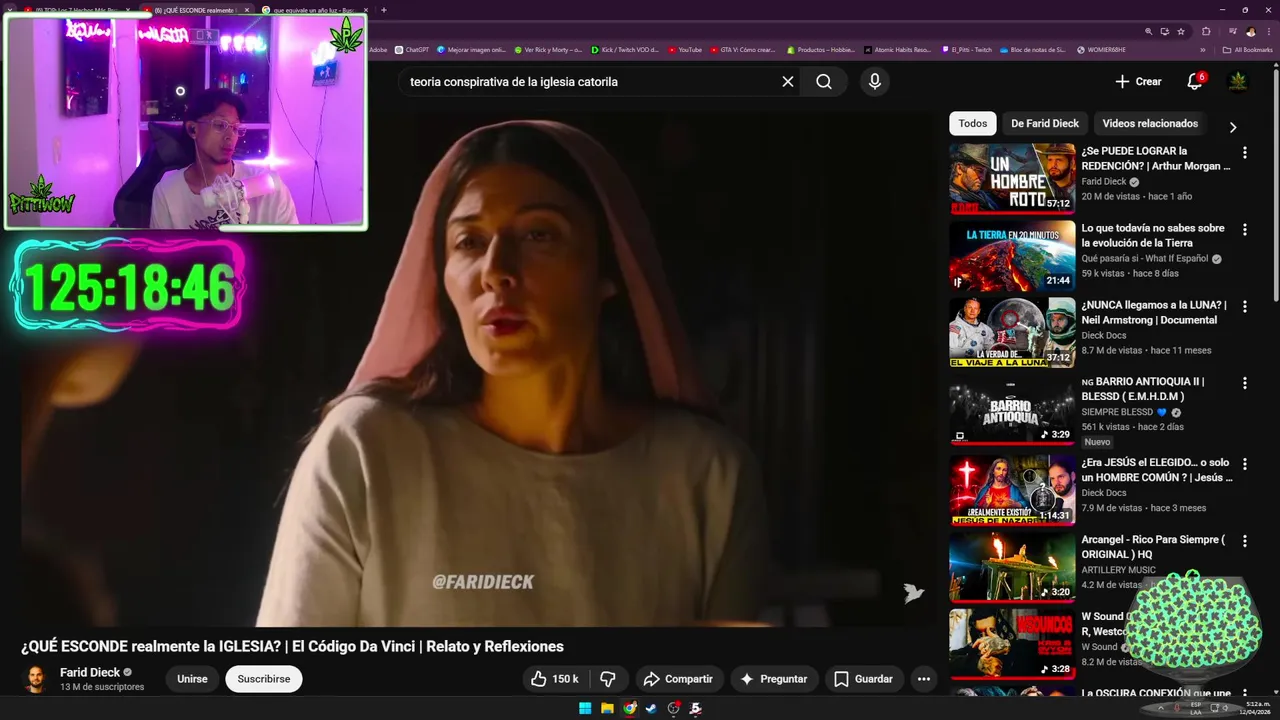1280x720 pixels.
Task: Open browser zoom magnifier in address bar
Action: (x=1149, y=31)
